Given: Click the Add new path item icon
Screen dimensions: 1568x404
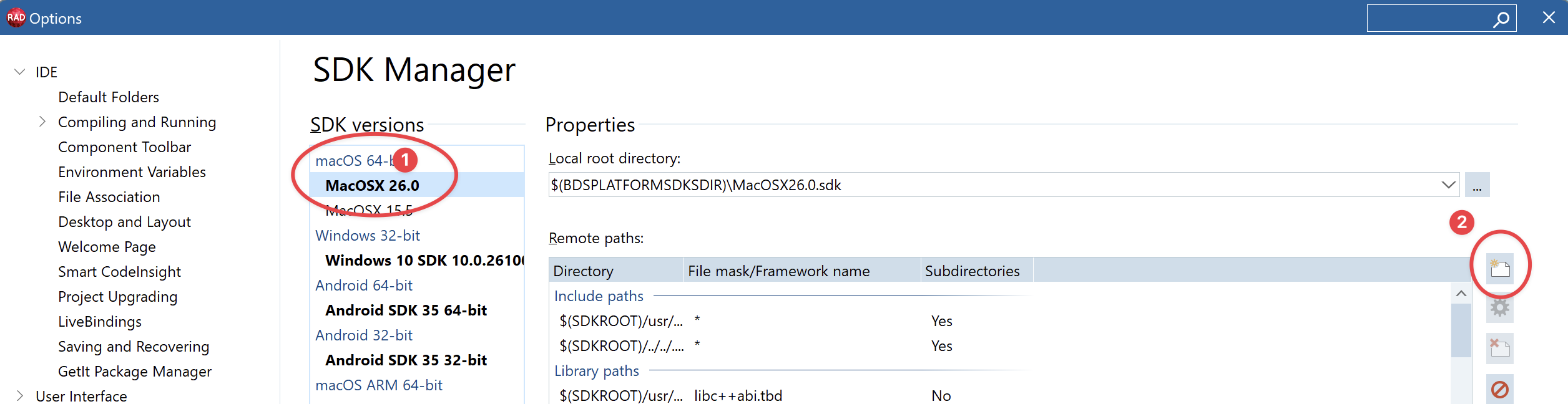Looking at the screenshot, I should [1499, 269].
